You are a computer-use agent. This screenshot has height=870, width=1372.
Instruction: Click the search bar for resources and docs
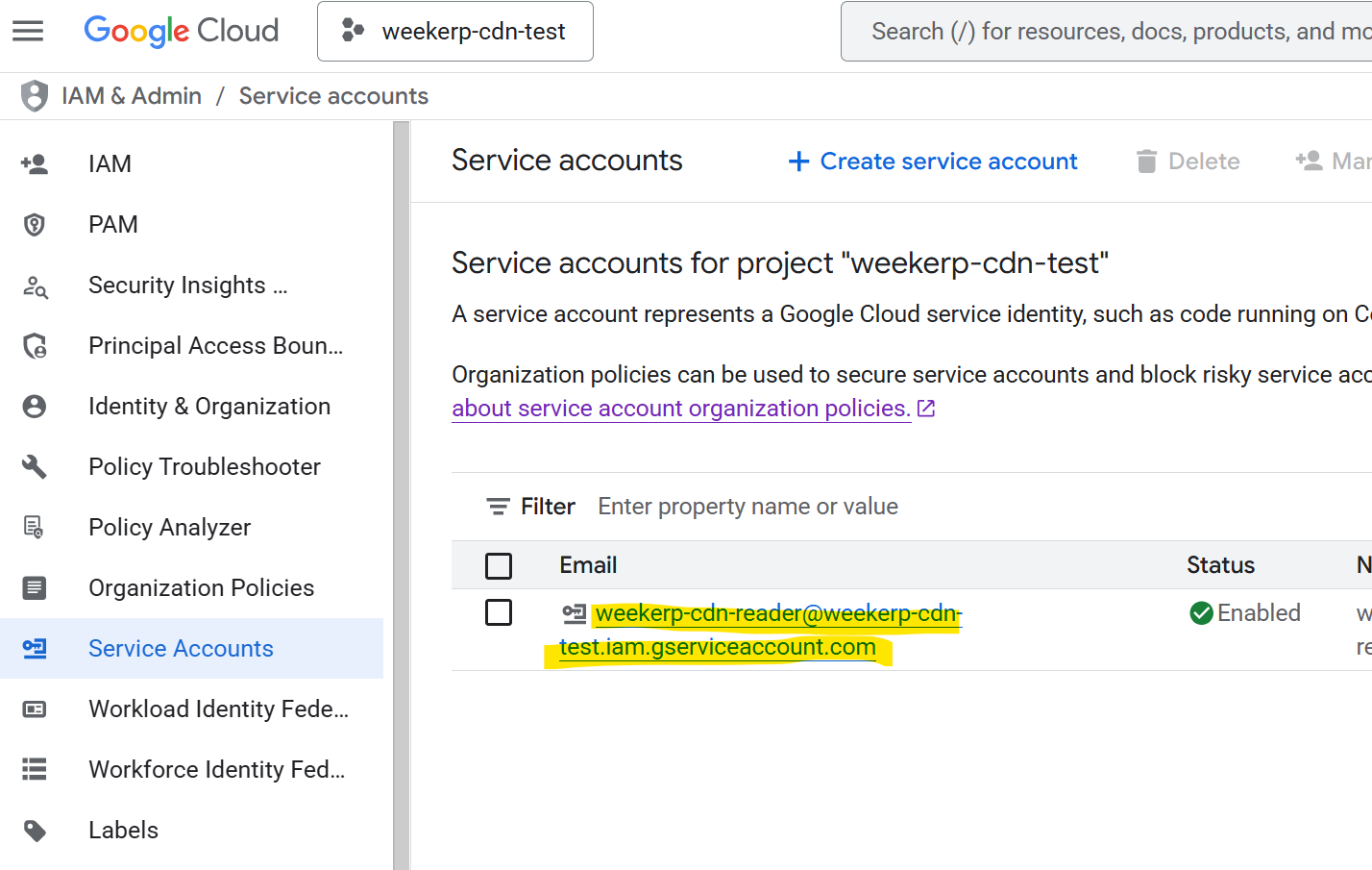coord(1115,32)
